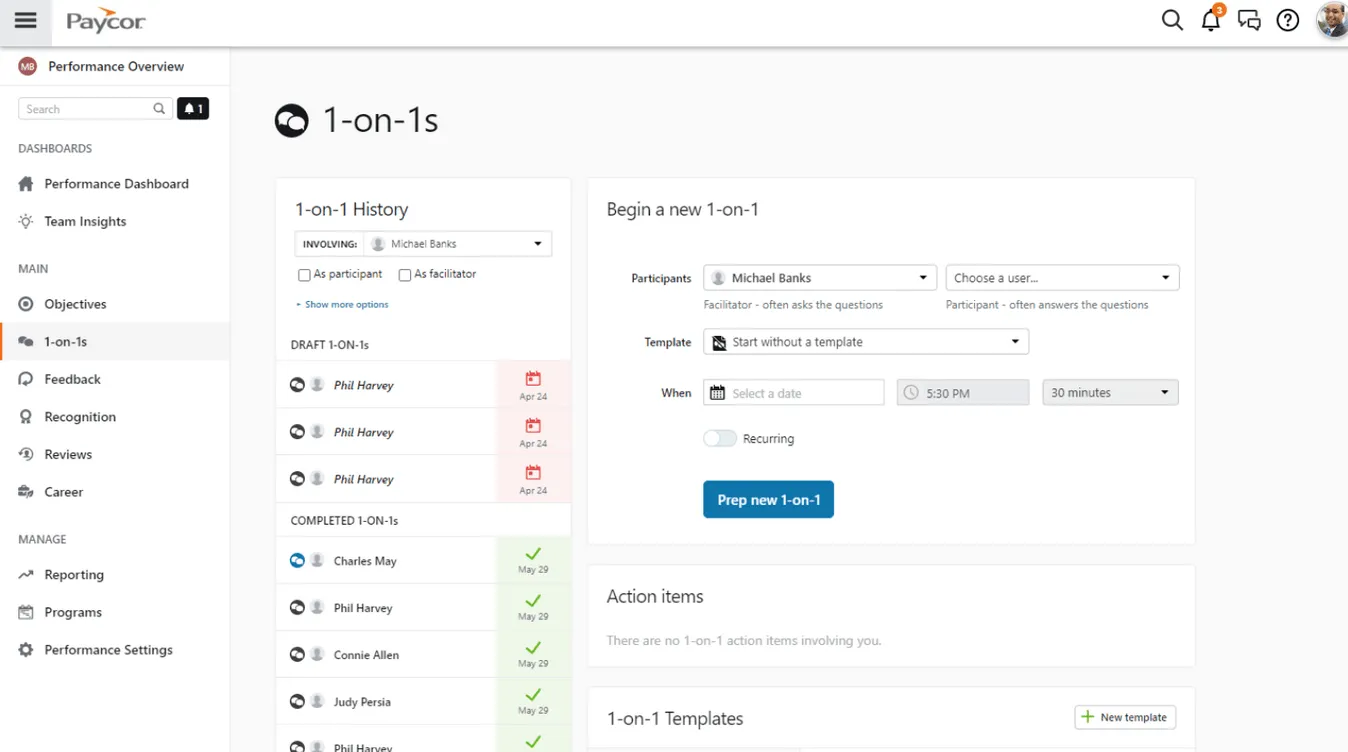Open the hamburger navigation menu
The width and height of the screenshot is (1348, 752).
click(x=25, y=21)
